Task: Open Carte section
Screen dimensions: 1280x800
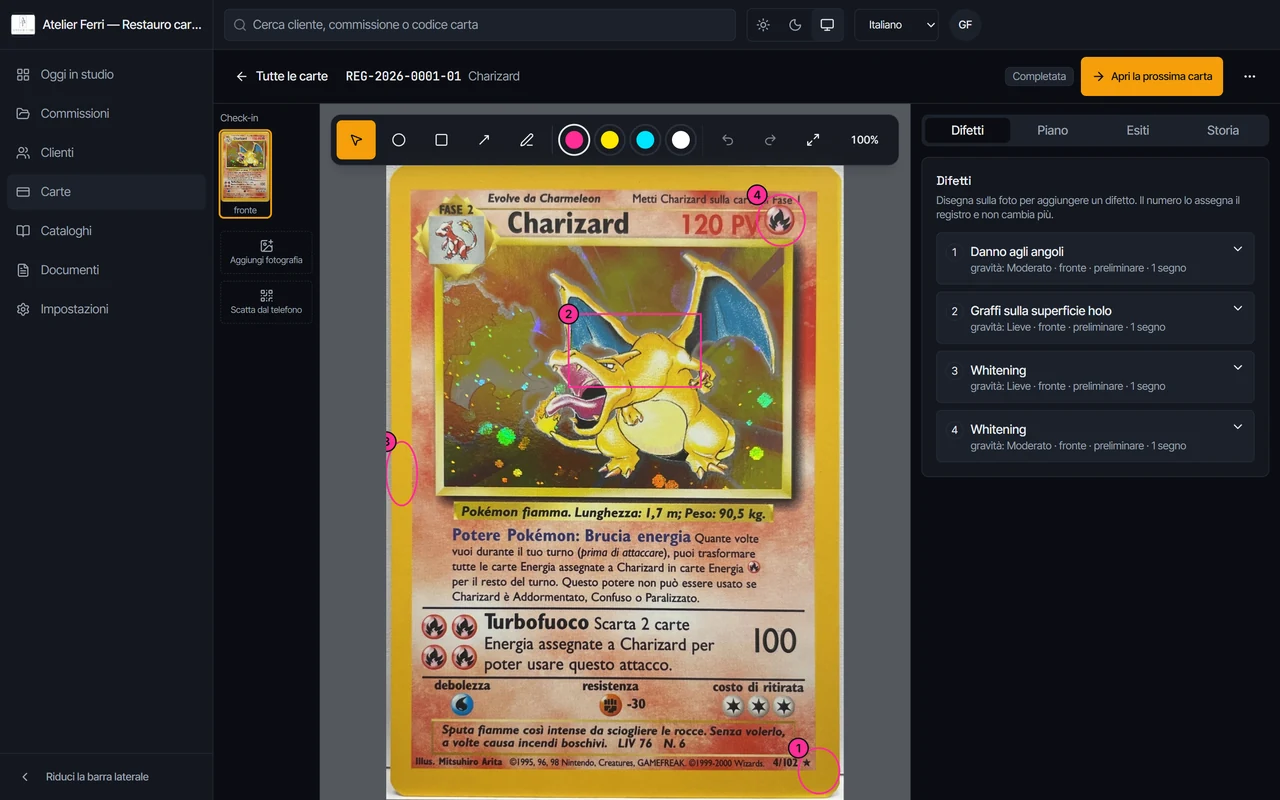Action: pyautogui.click(x=106, y=192)
